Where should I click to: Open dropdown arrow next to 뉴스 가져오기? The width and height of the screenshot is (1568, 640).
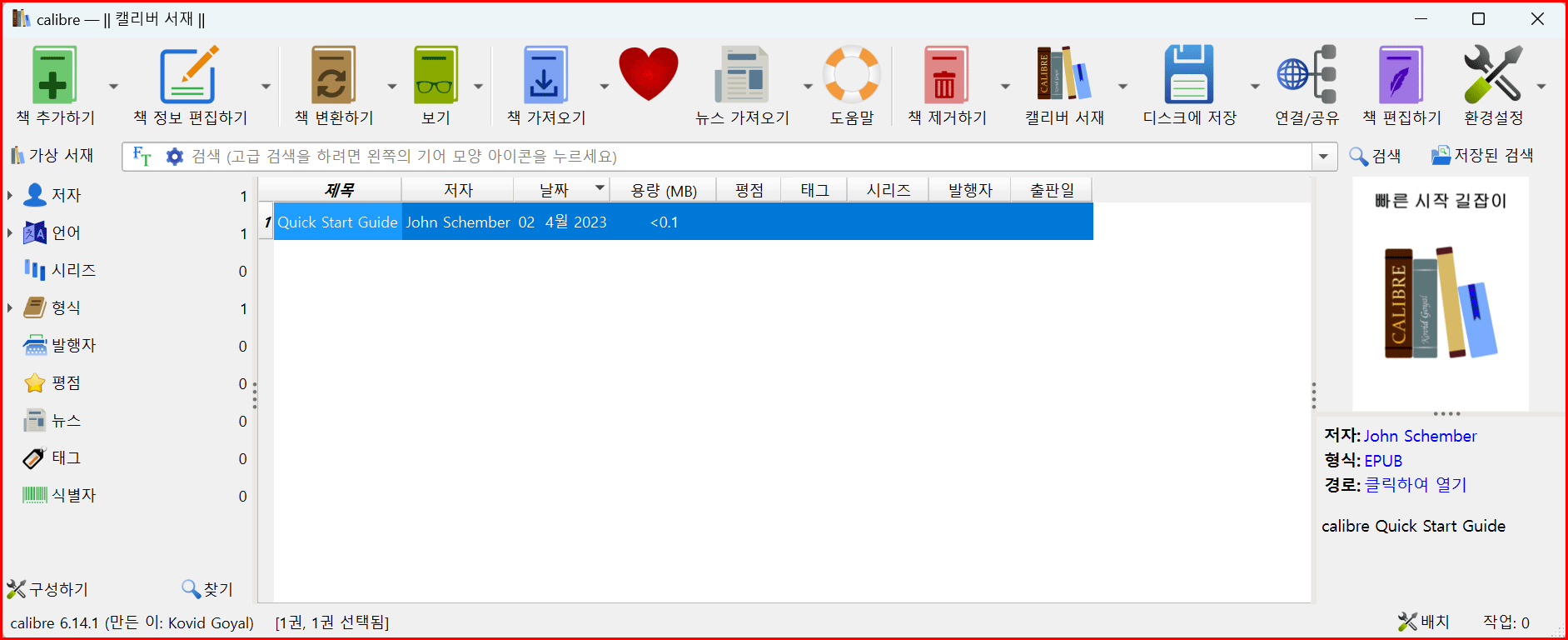click(x=807, y=86)
